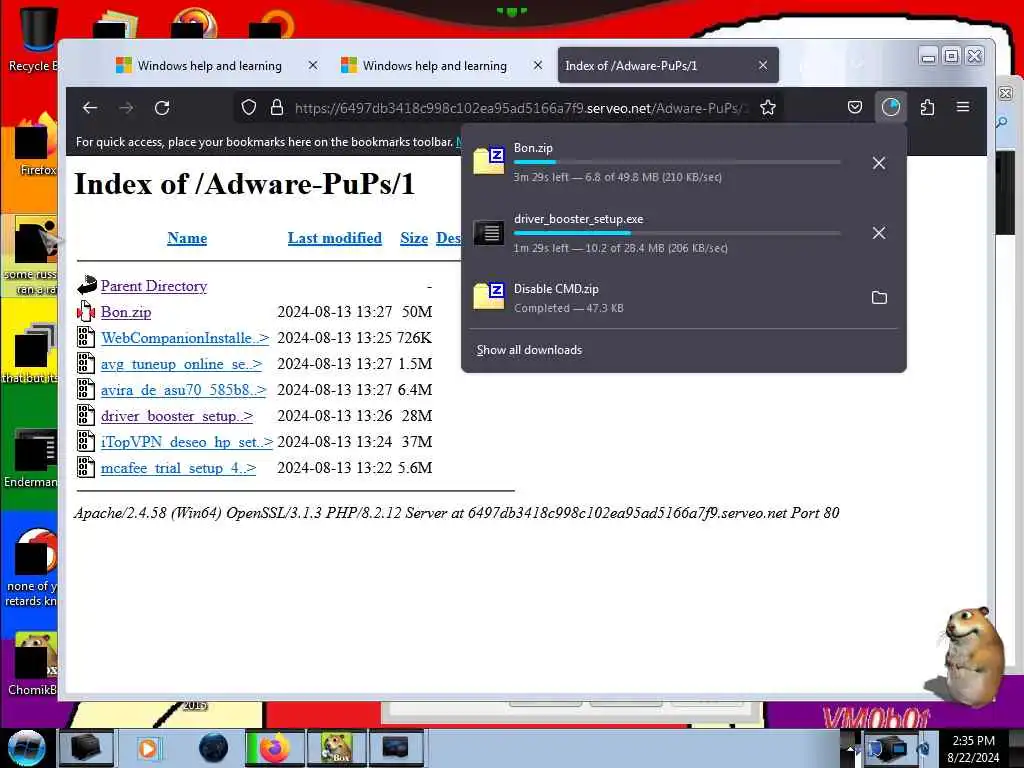Open the media player taskbar icon

click(x=148, y=748)
